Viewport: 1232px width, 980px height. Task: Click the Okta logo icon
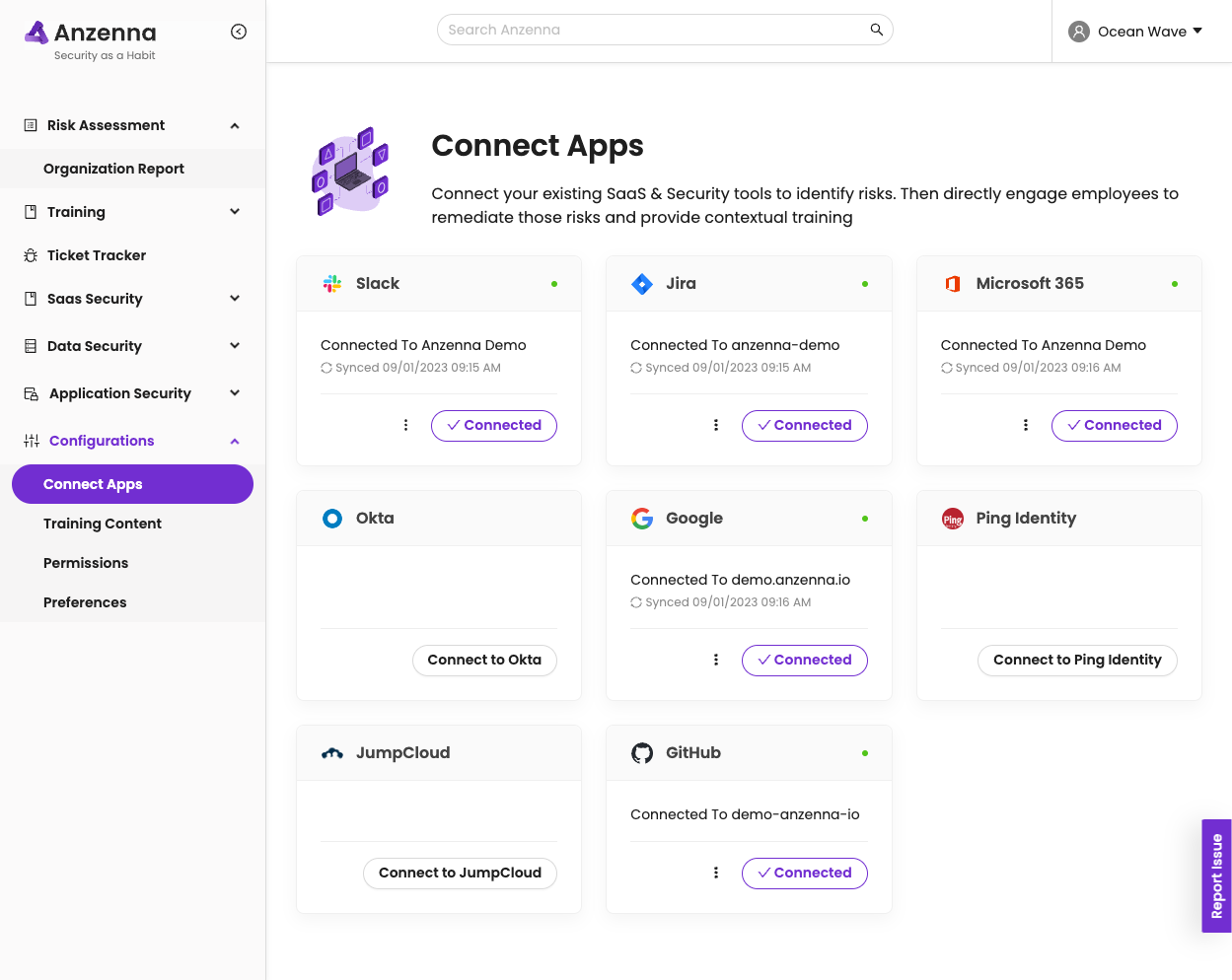click(332, 519)
